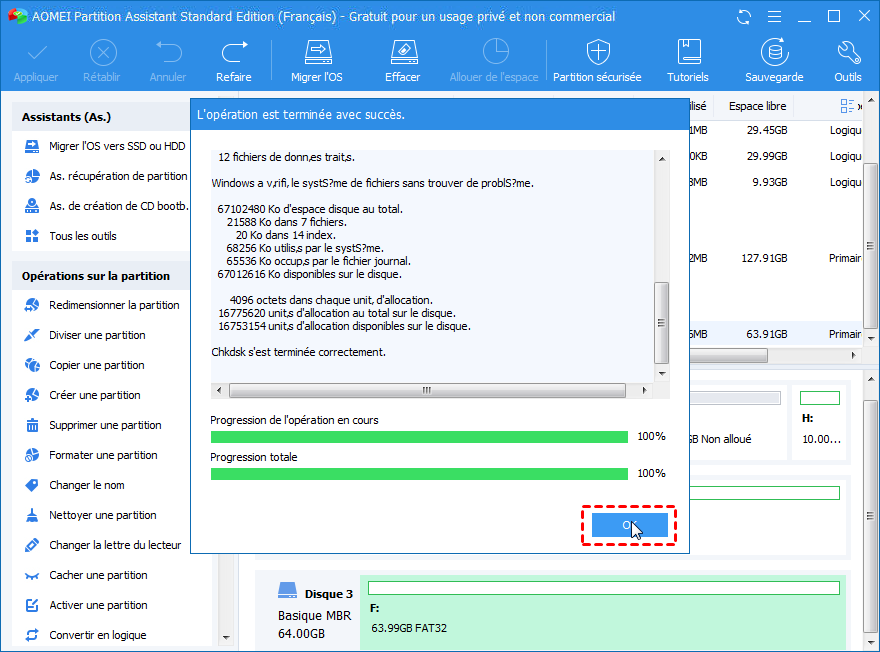Select the row with 127.91GB free
Viewport: 880px width, 652px height.
776,259
